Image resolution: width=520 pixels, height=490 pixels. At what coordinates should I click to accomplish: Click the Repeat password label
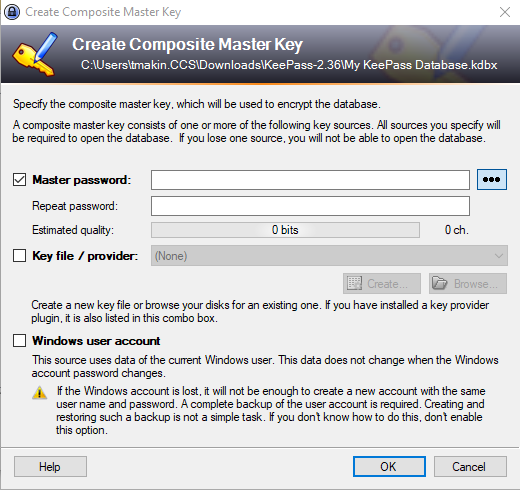75,206
